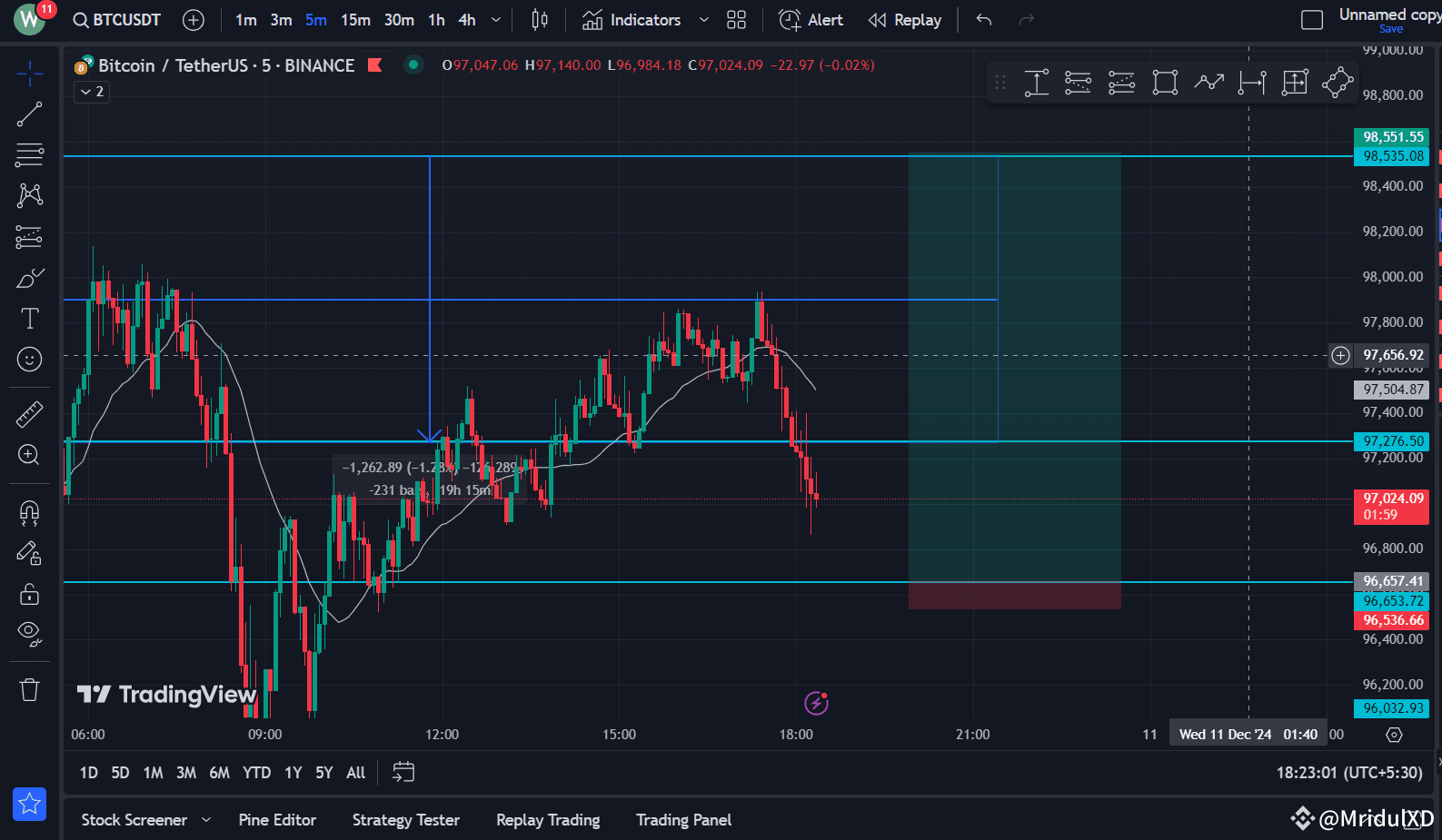Set chart range to 5D

(120, 773)
